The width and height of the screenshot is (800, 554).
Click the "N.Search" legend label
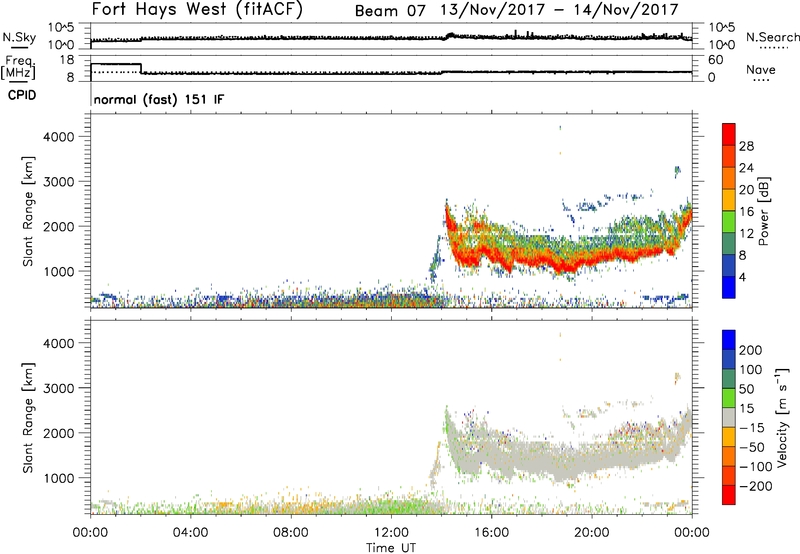click(772, 37)
